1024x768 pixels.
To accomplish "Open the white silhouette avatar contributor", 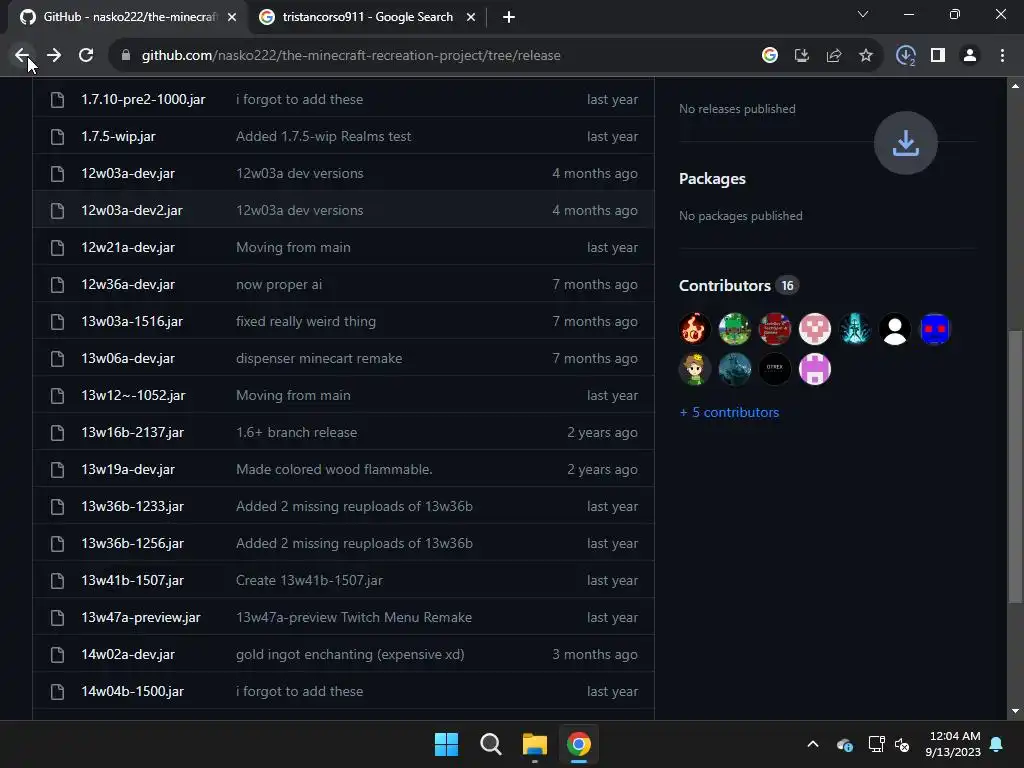I will 895,328.
